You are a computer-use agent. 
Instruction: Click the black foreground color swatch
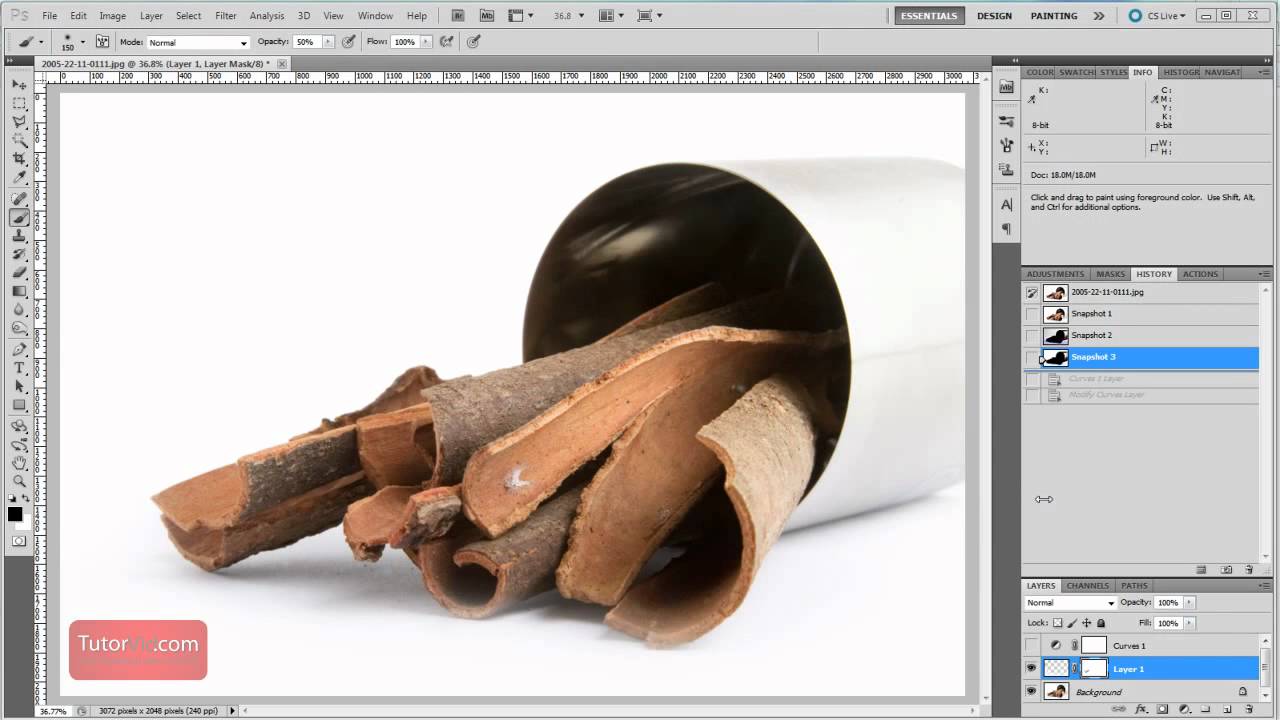[x=15, y=514]
